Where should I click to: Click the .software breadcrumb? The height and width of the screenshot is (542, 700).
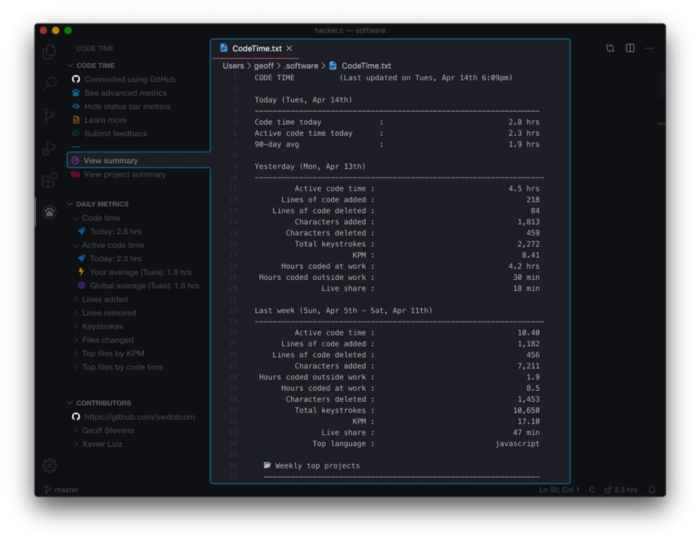(x=301, y=66)
